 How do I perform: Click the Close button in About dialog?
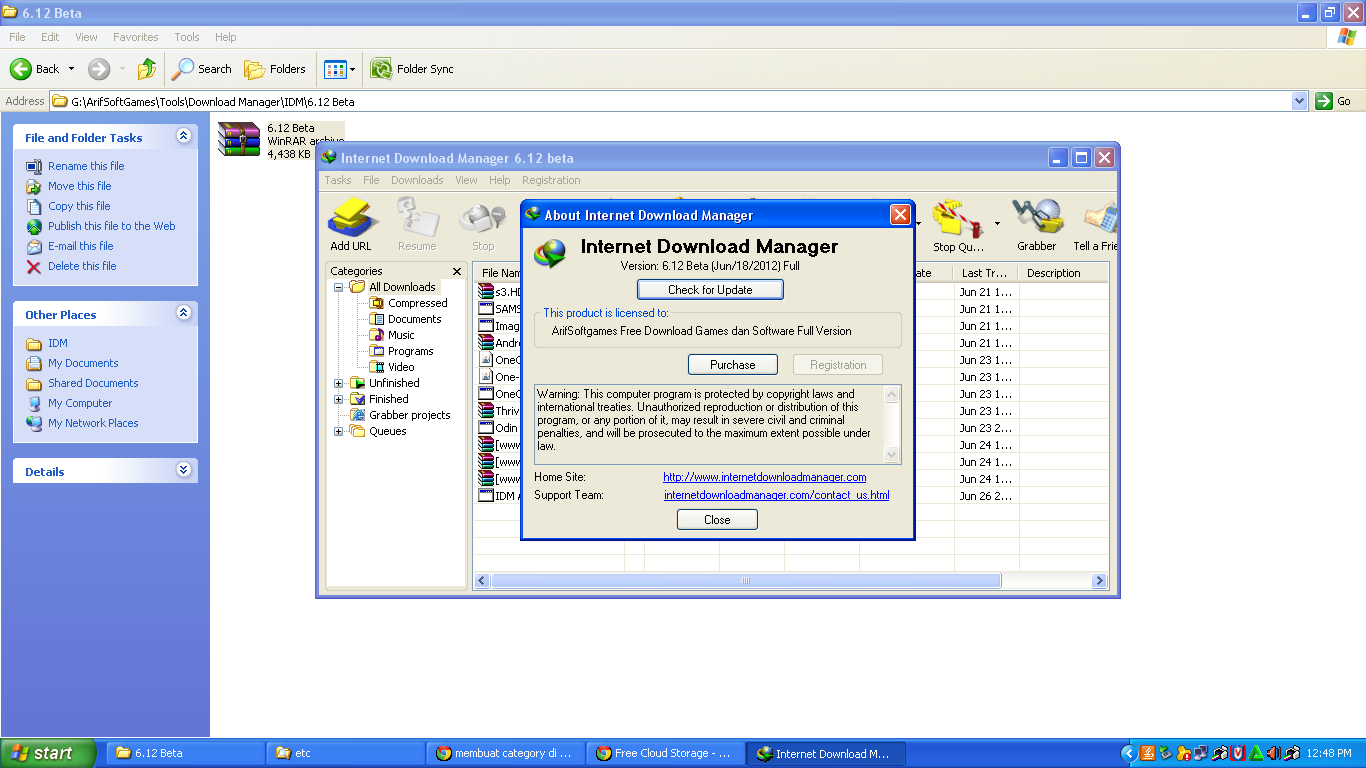point(717,520)
